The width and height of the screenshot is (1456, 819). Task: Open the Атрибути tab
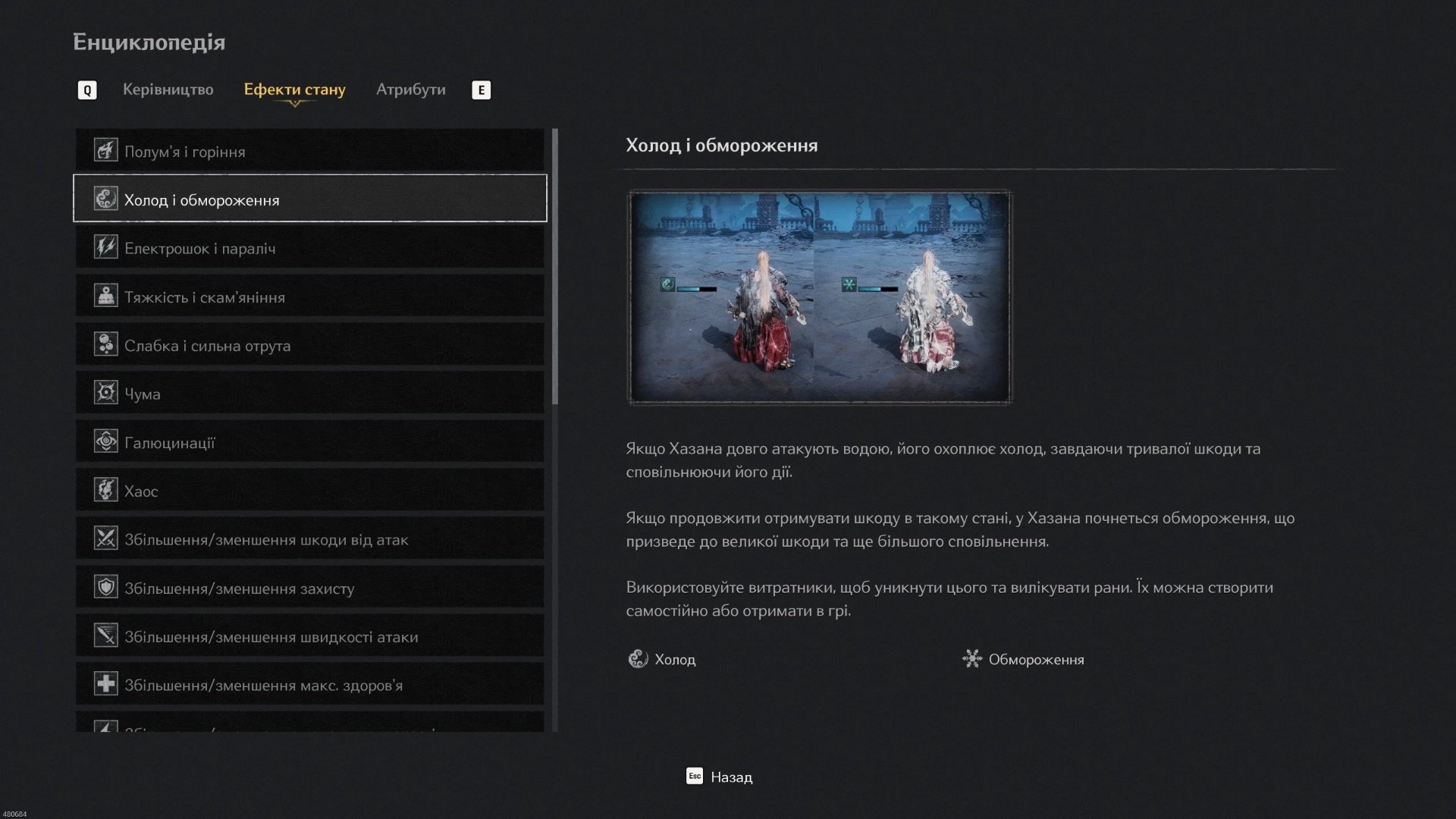(410, 89)
